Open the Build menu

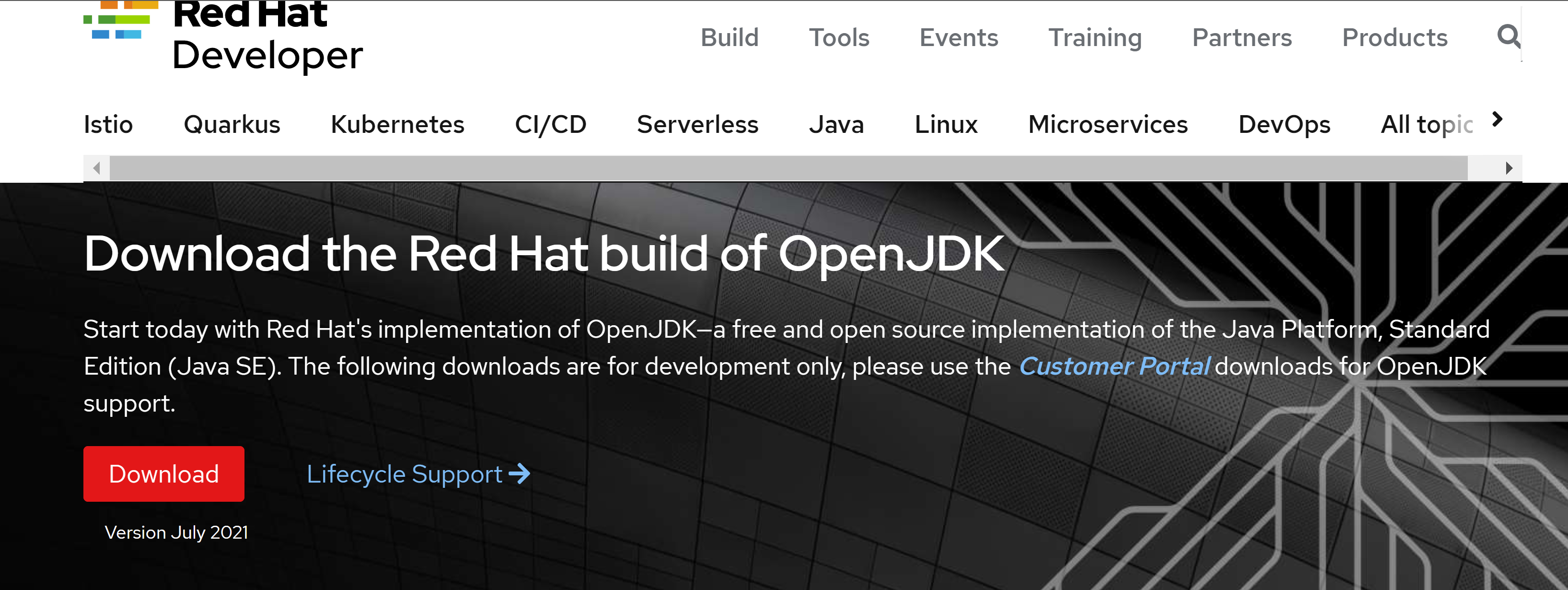(729, 38)
